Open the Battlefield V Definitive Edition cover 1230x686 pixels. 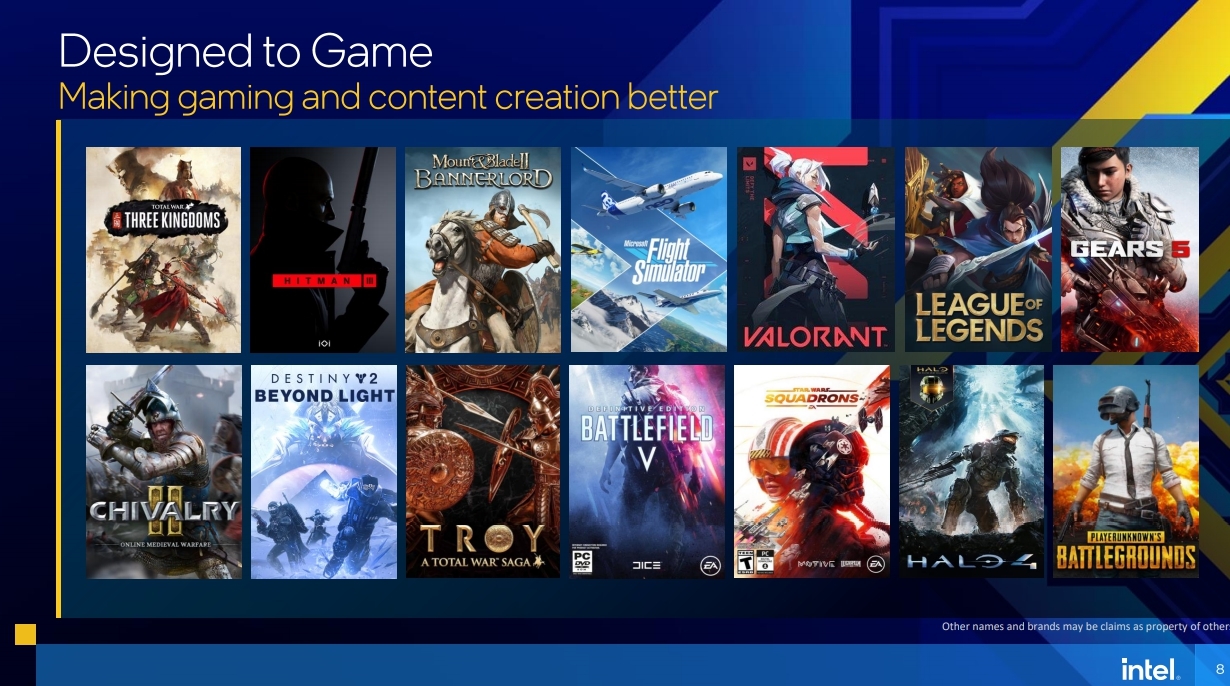(647, 472)
